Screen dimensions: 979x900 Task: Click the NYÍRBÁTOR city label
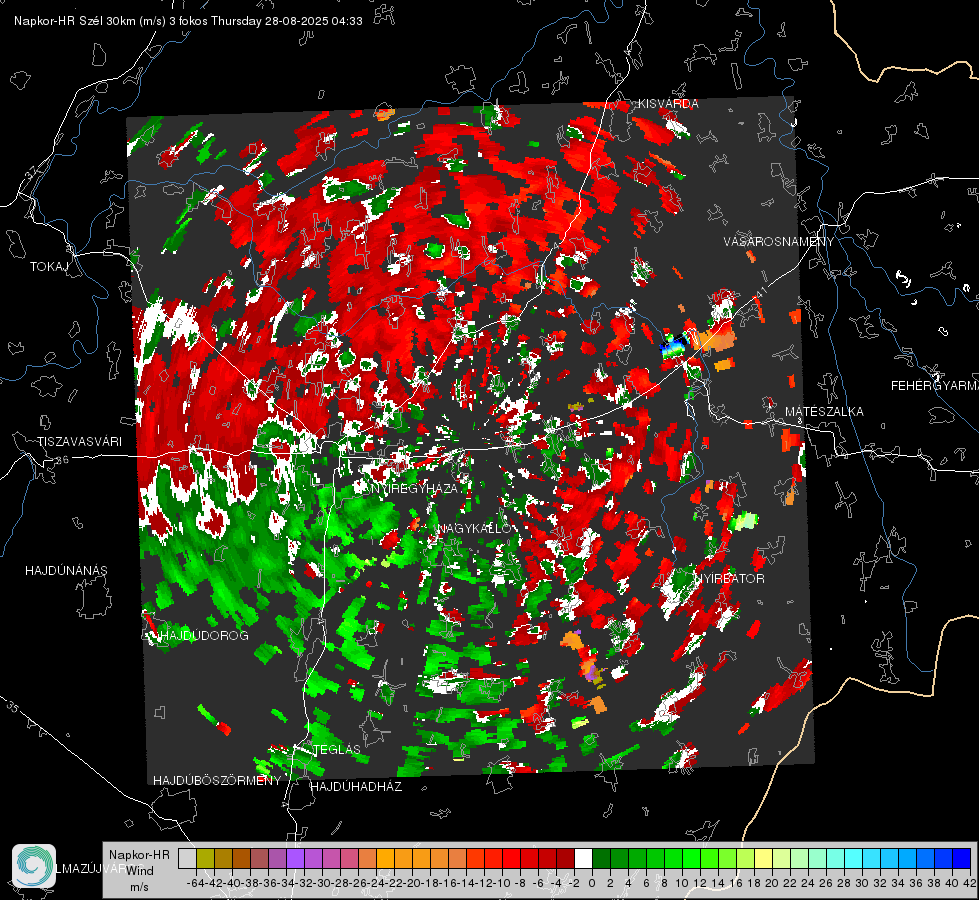729,578
